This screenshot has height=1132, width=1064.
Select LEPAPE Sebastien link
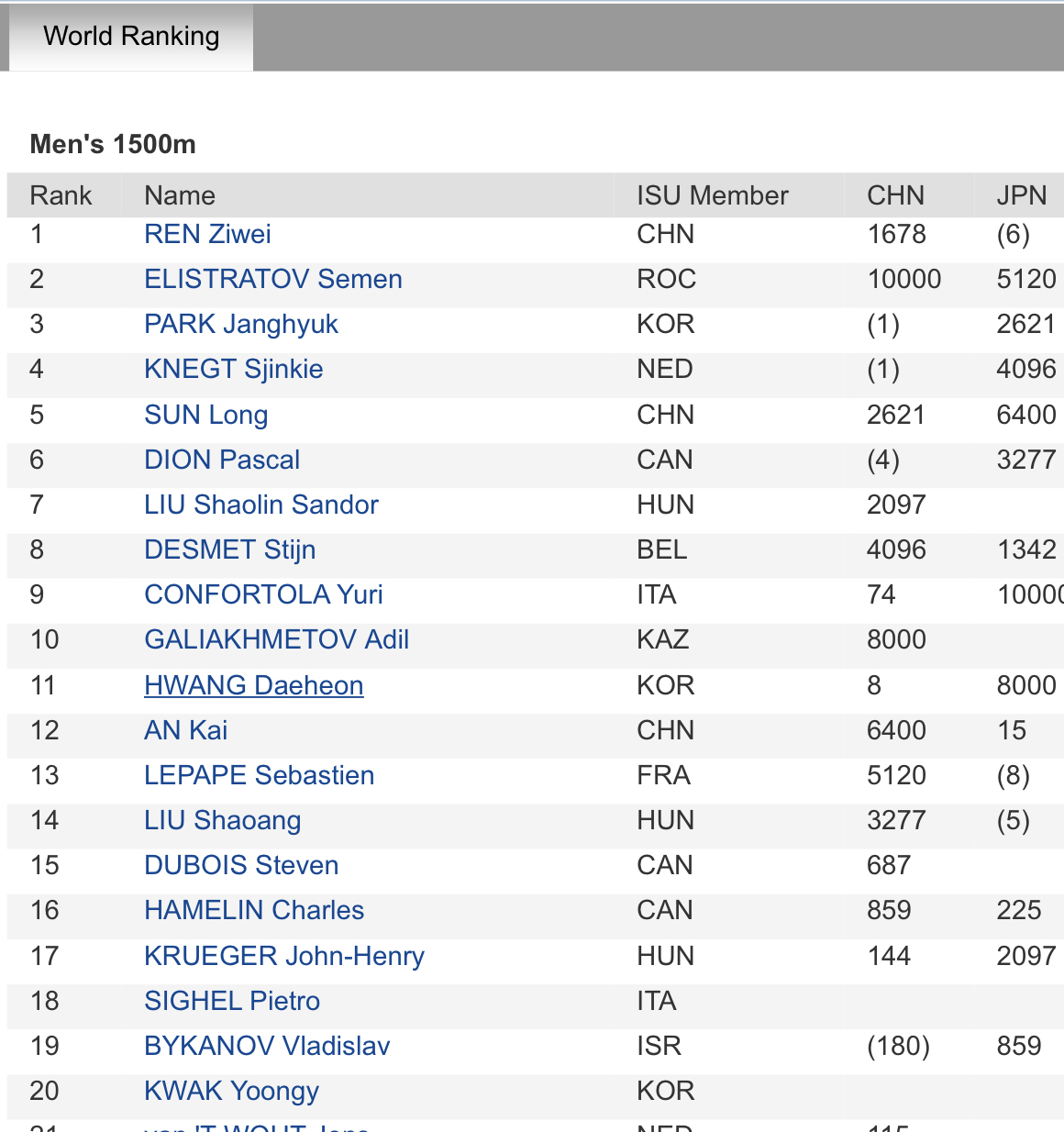point(259,775)
